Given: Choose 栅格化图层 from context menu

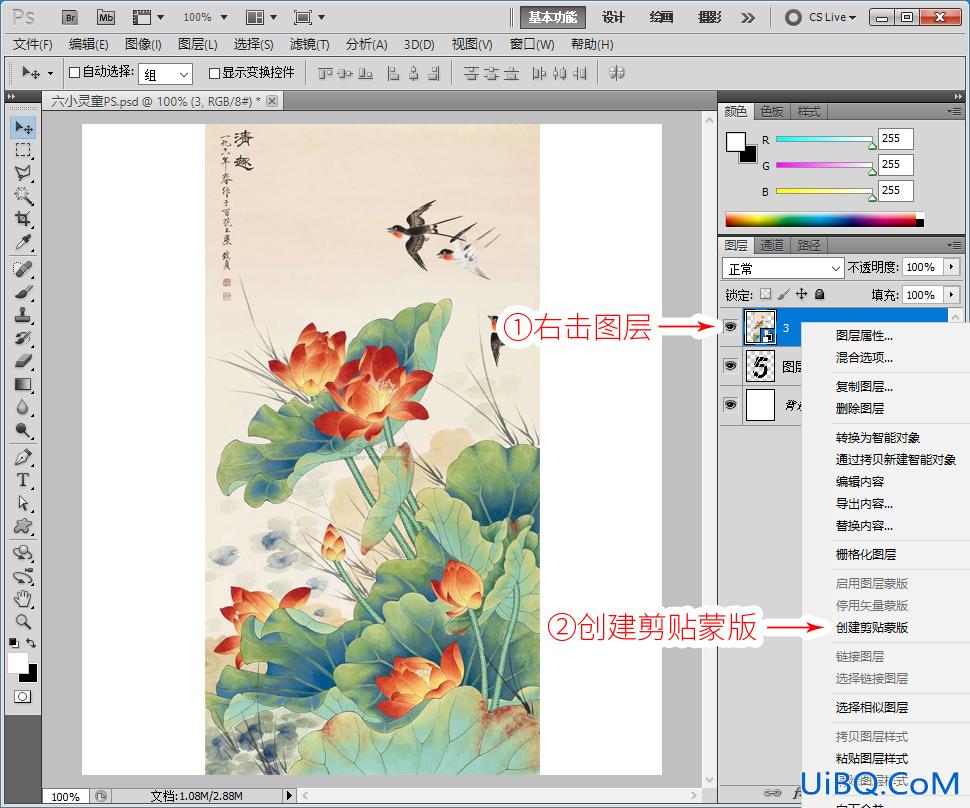Looking at the screenshot, I should tap(865, 554).
